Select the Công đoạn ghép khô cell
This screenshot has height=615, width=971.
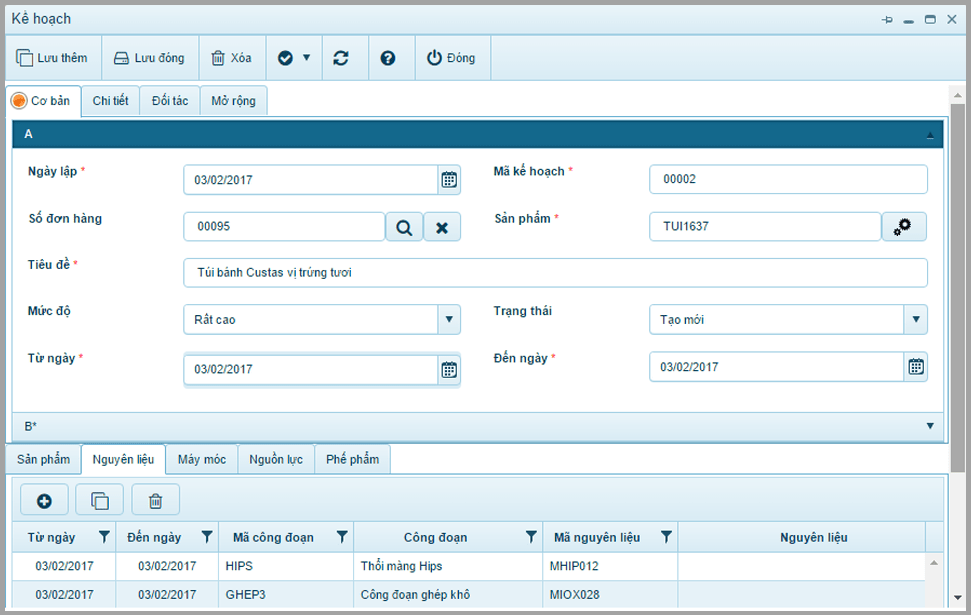click(x=448, y=595)
